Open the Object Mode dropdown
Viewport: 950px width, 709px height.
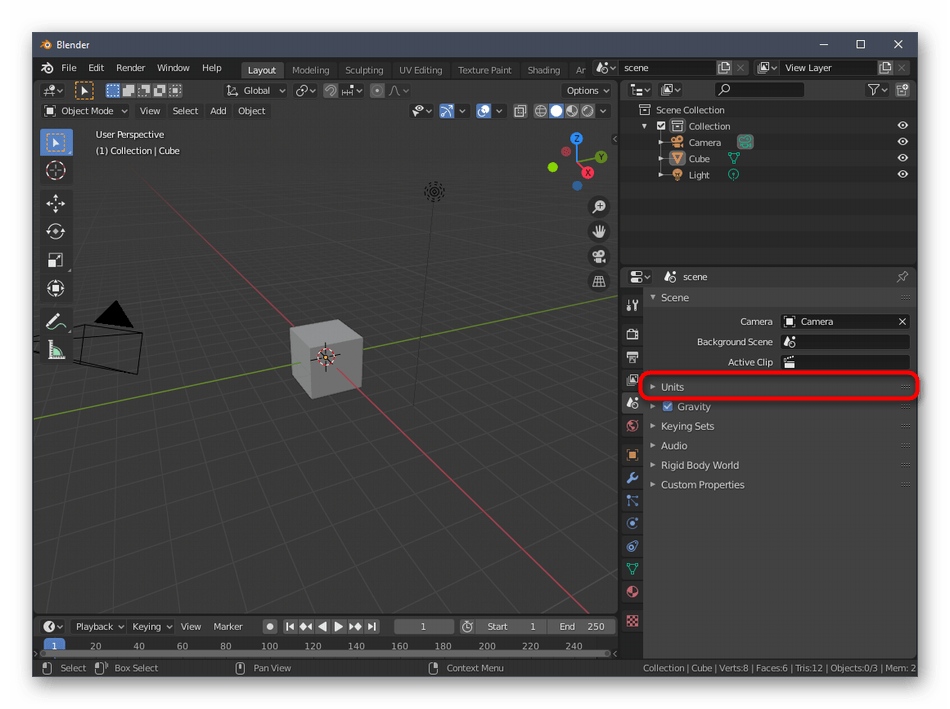(87, 111)
